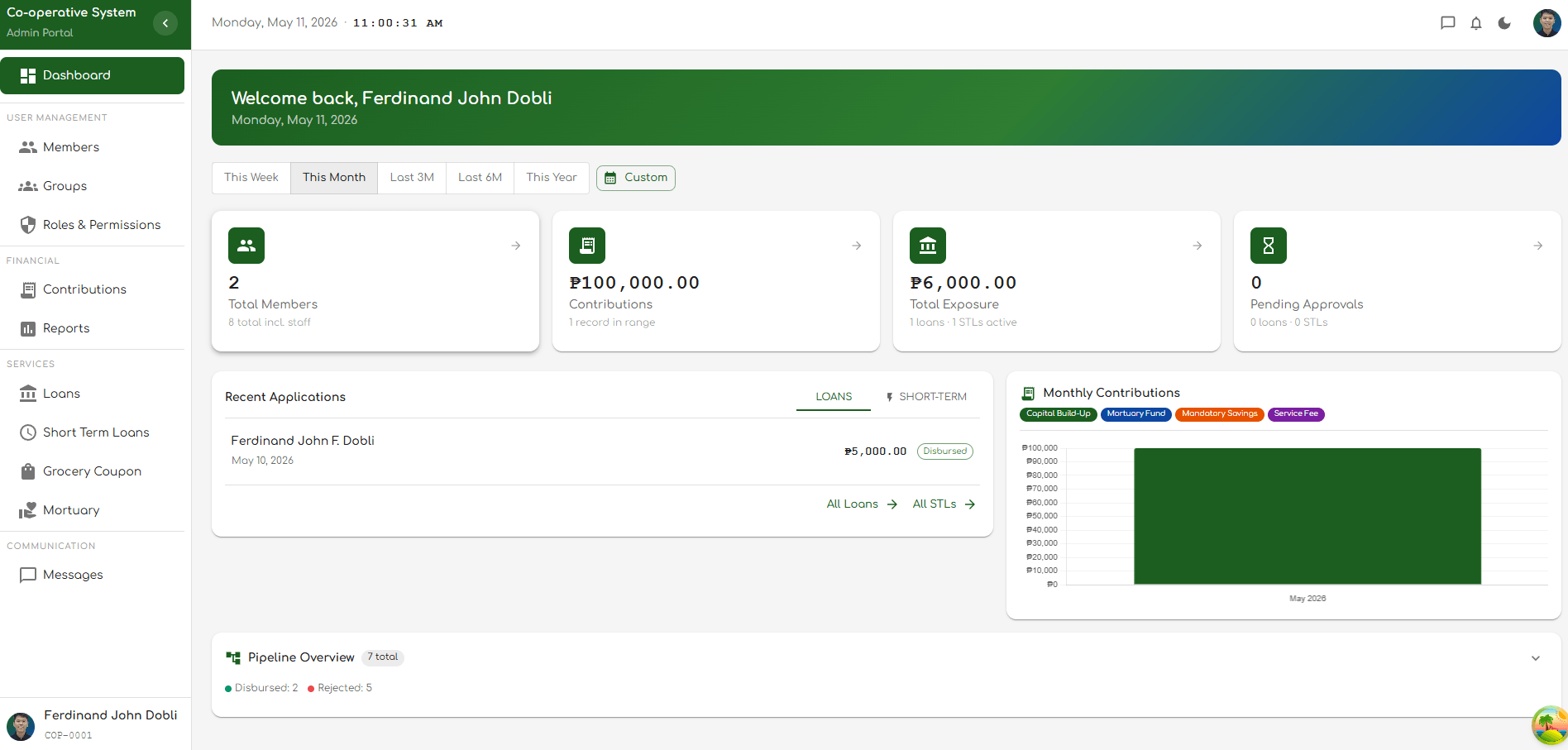This screenshot has height=750, width=1568.
Task: Open profile avatar in header
Action: pos(1546,23)
